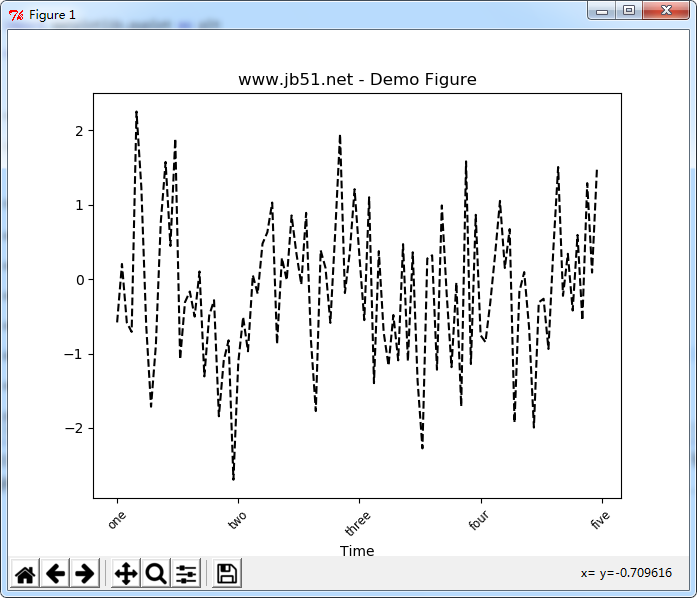
Task: Maximize the Figure 1 window
Action: 629,11
